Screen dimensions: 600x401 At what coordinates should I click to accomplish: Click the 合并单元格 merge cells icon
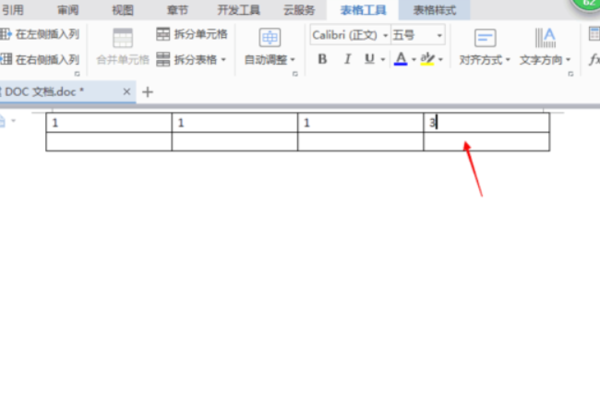122,38
